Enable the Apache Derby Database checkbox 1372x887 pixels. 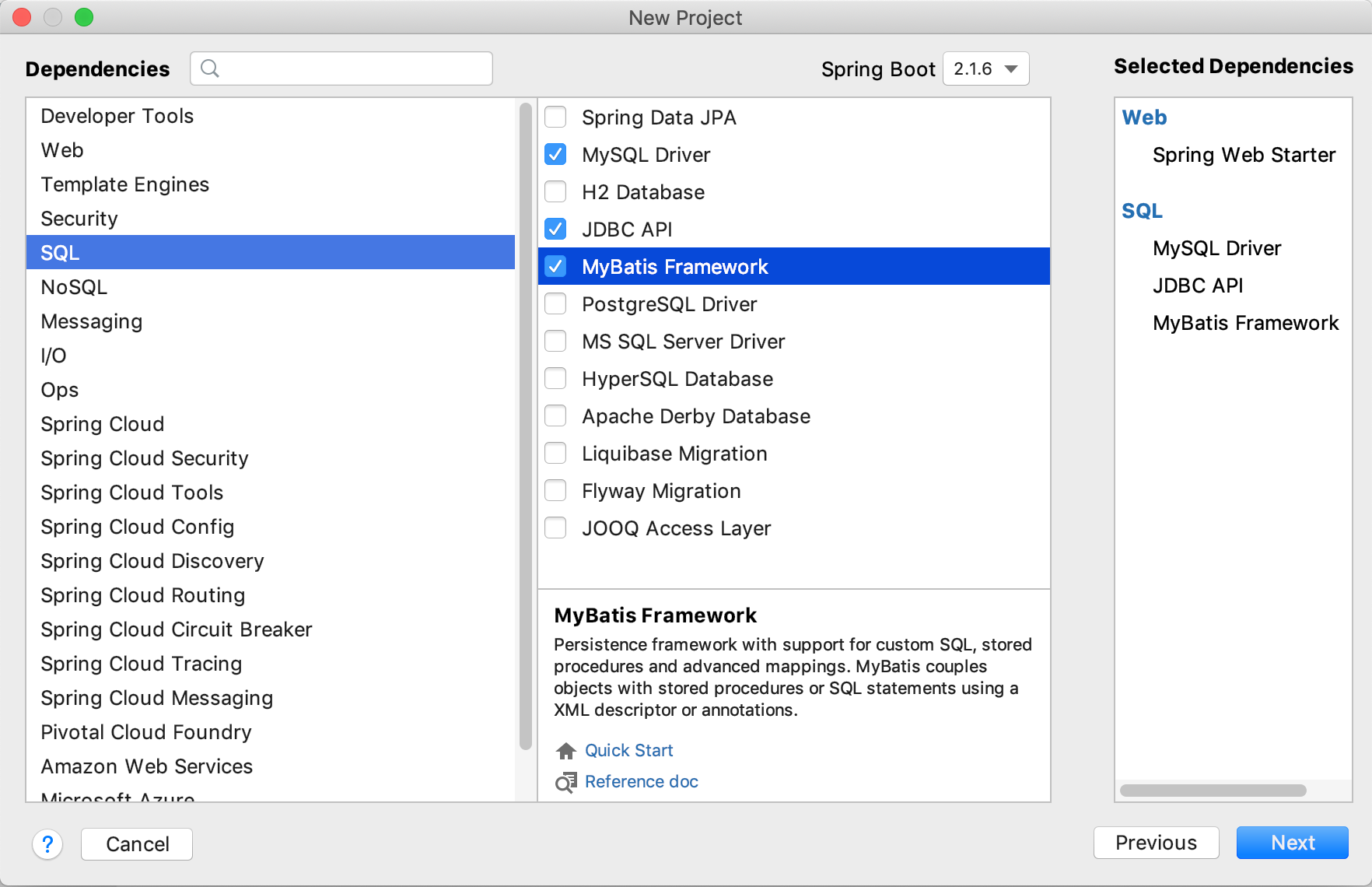555,416
